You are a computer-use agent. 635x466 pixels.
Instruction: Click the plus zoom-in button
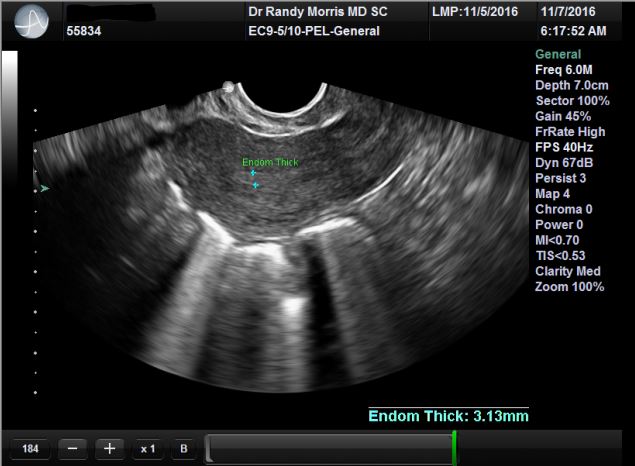coord(109,449)
